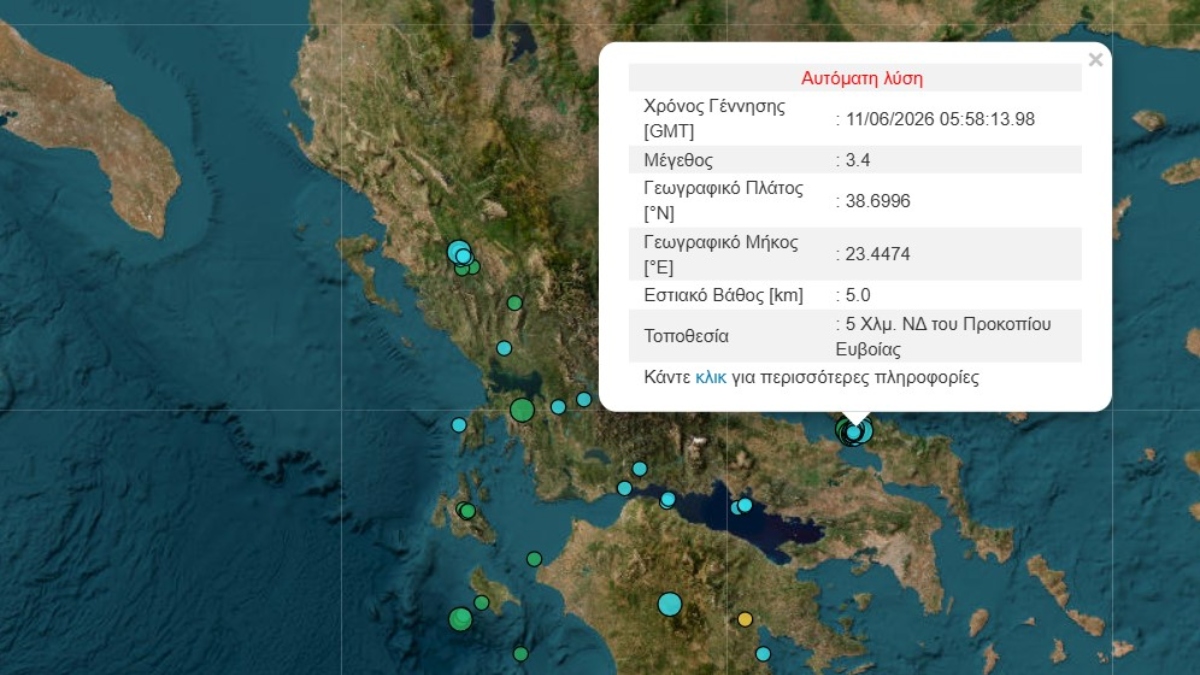Image resolution: width=1200 pixels, height=675 pixels.
Task: Select the large cyan marker in Epirus
Action: [458, 251]
